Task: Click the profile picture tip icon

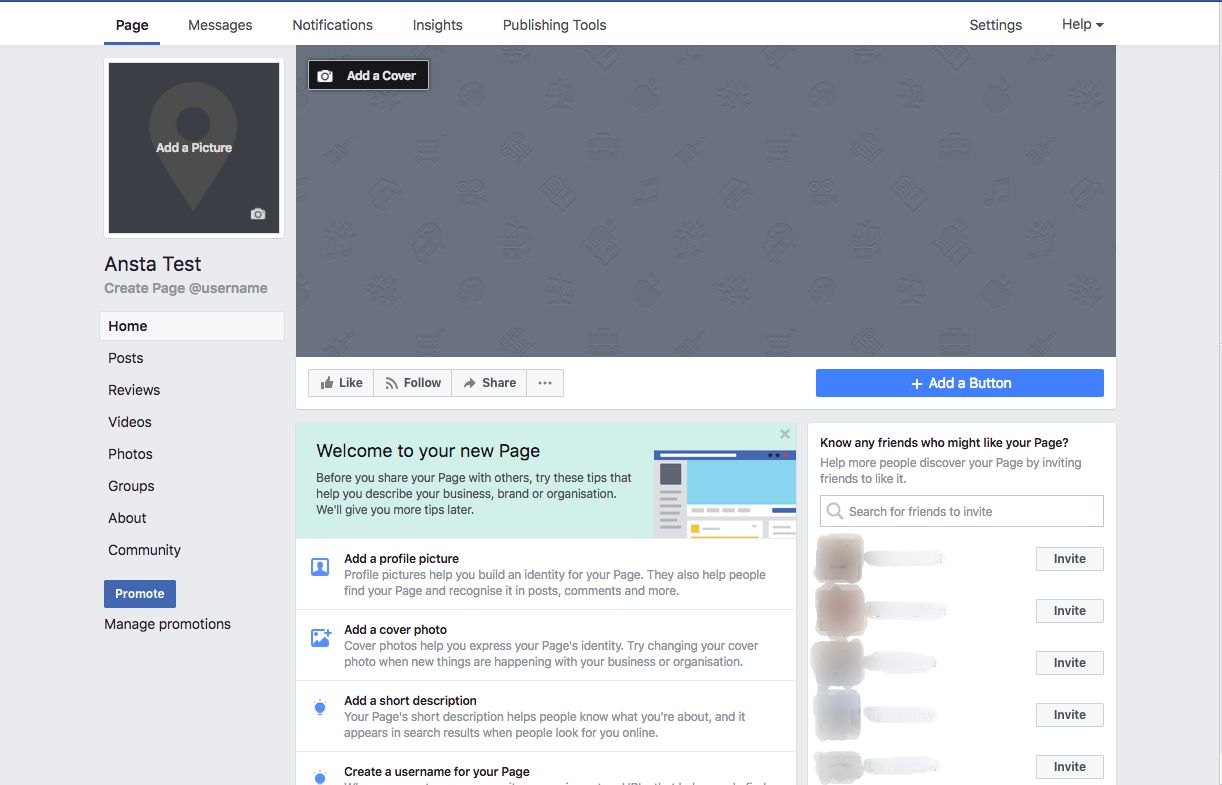Action: [320, 567]
